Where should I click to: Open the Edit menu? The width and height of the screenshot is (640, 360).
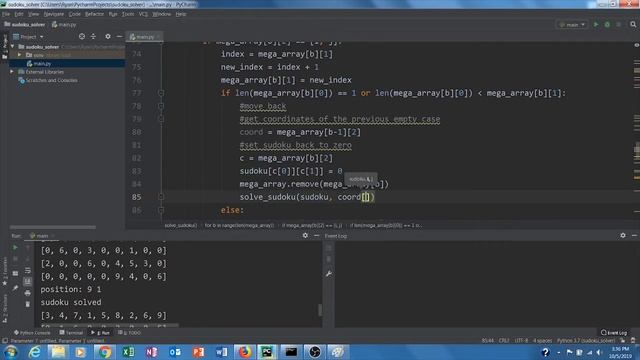coord(19,14)
